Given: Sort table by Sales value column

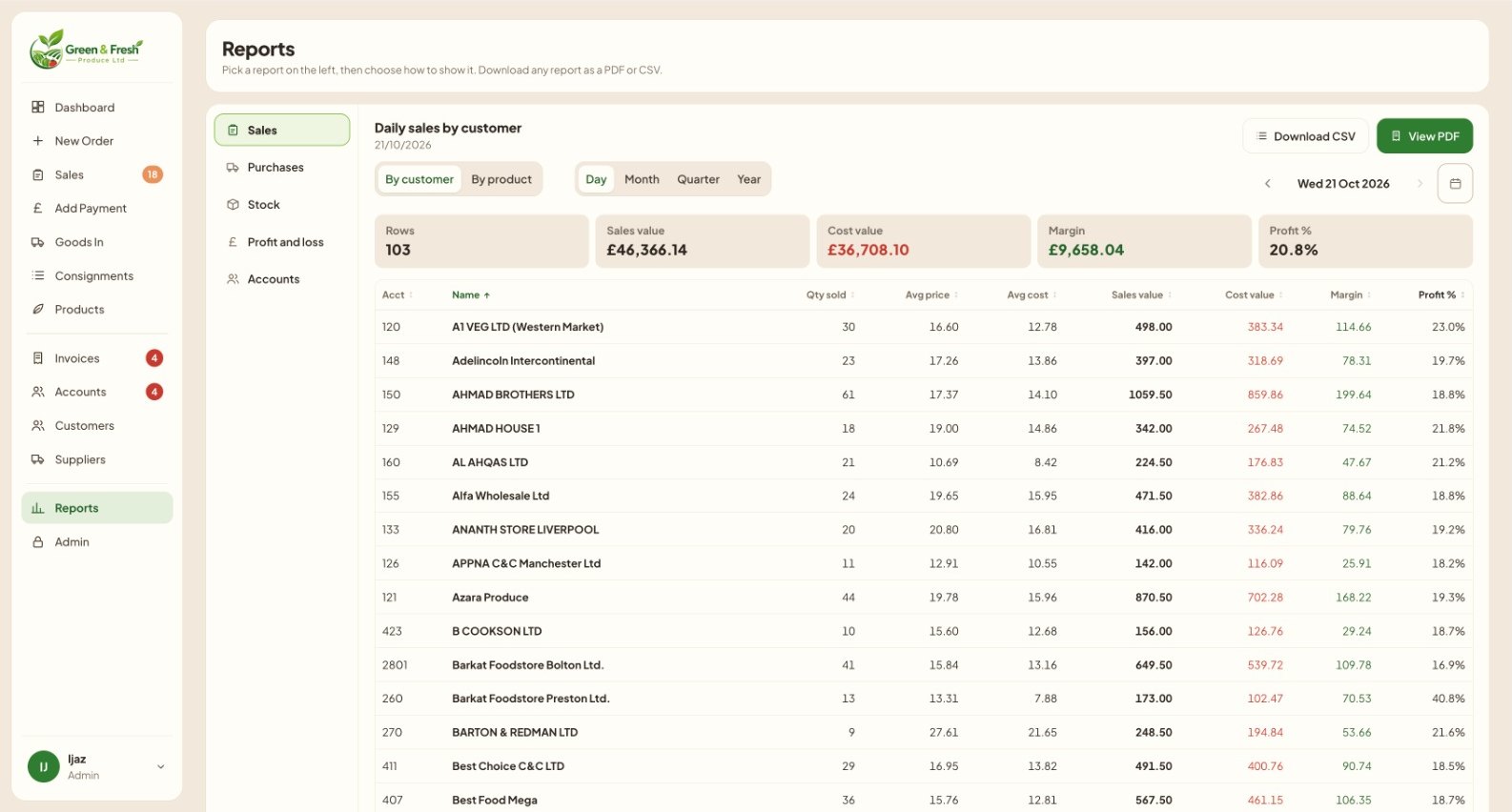Looking at the screenshot, I should 1141,294.
